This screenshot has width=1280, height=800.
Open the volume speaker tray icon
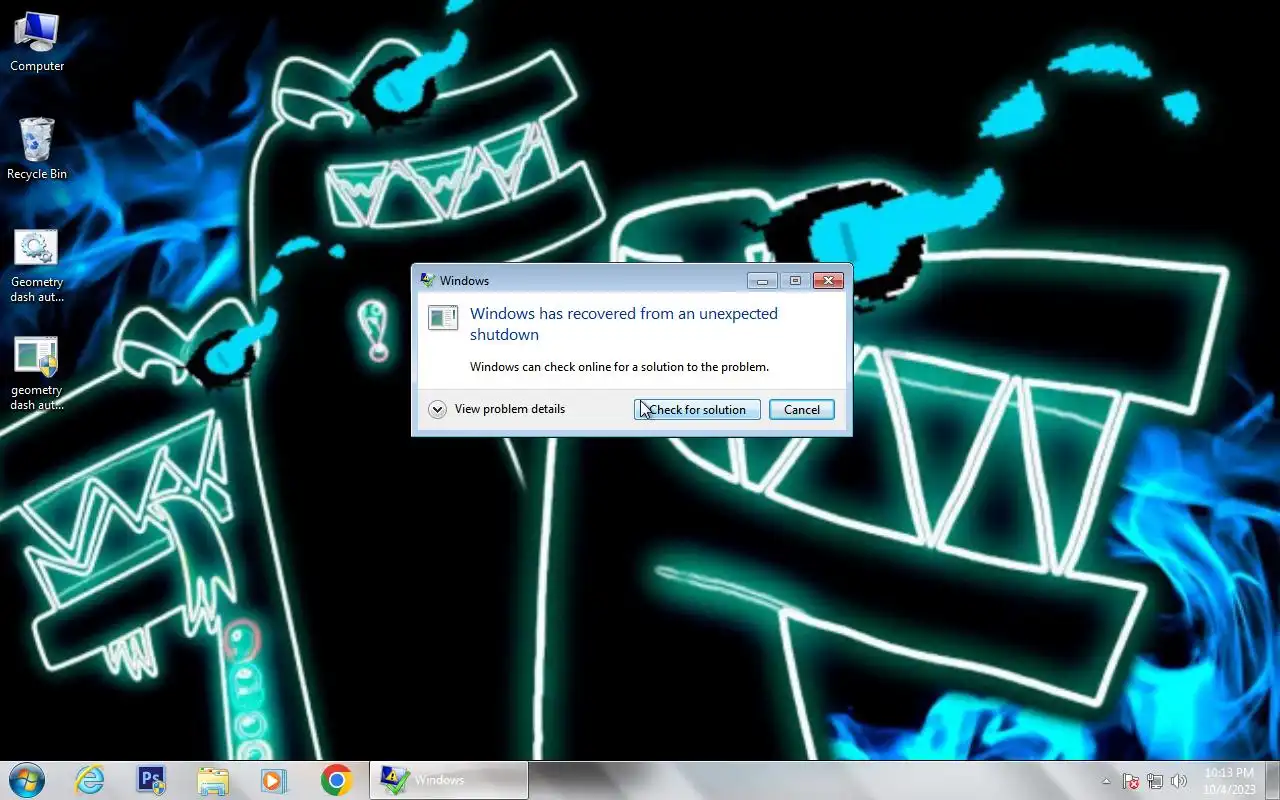tap(1179, 781)
